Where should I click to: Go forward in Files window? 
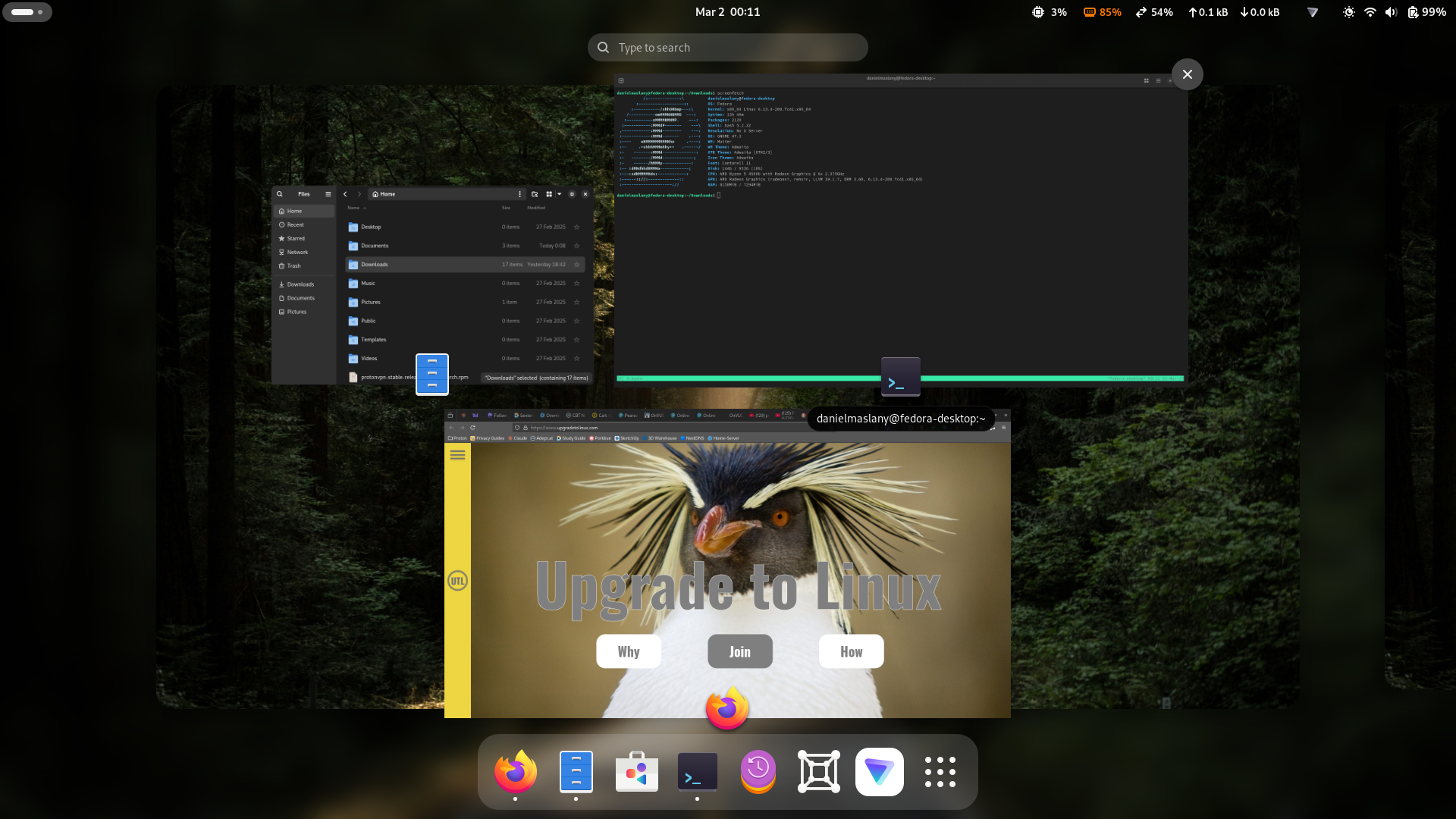point(359,194)
